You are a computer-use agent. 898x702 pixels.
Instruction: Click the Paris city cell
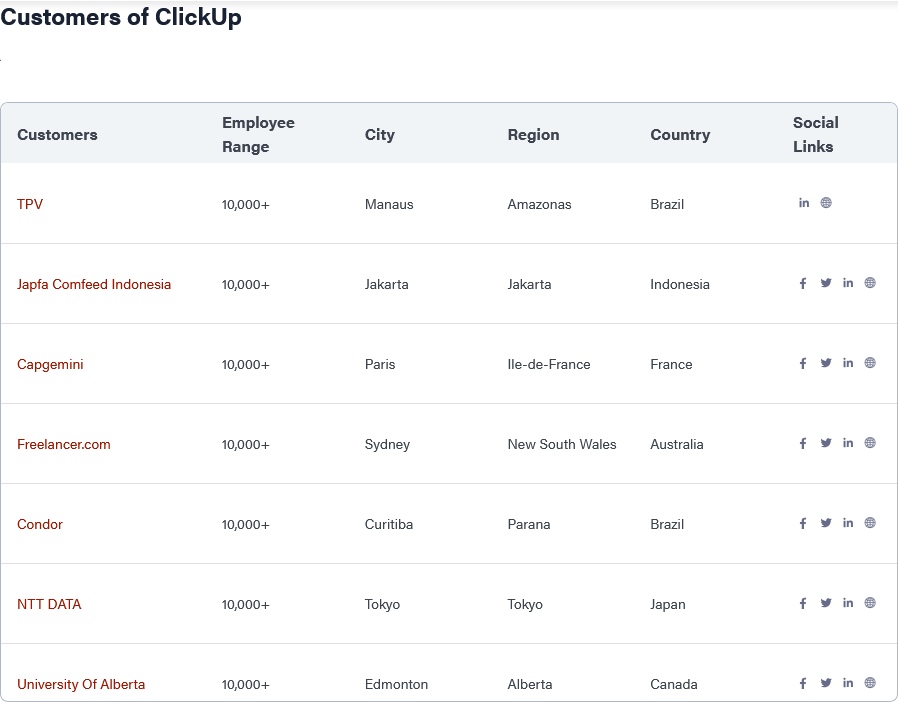coord(380,365)
